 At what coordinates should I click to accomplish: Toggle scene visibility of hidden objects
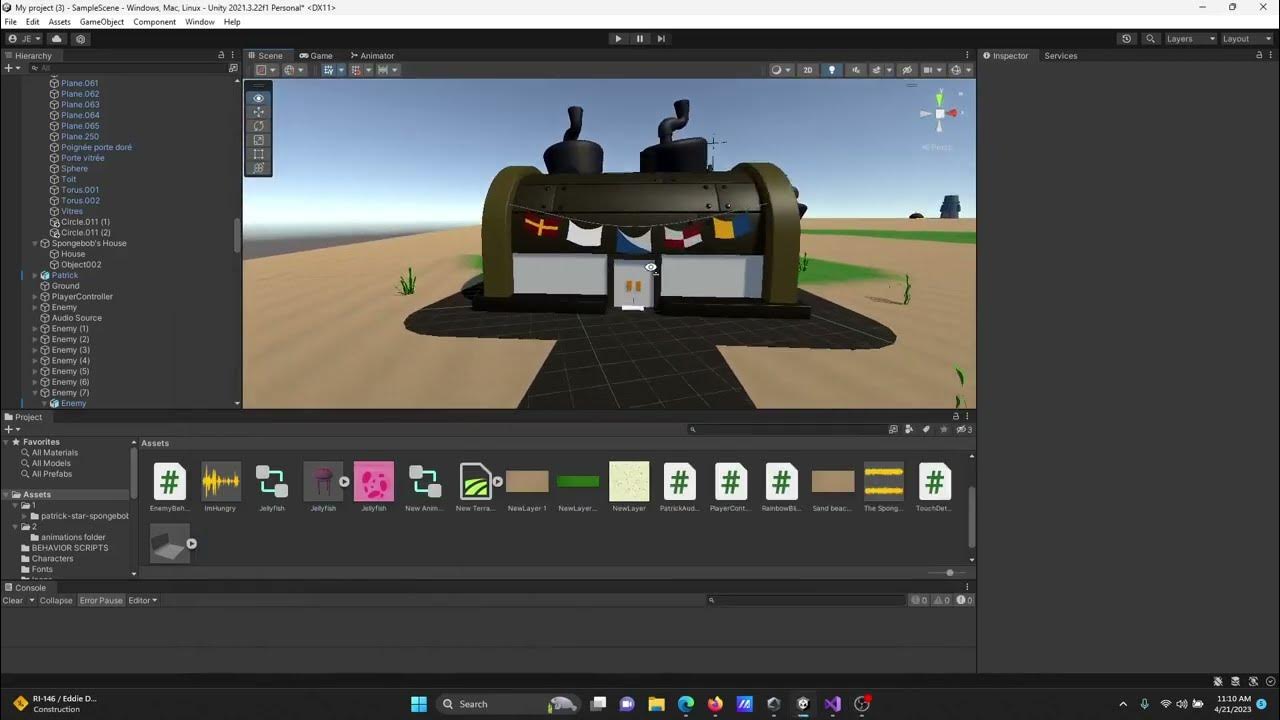click(907, 70)
